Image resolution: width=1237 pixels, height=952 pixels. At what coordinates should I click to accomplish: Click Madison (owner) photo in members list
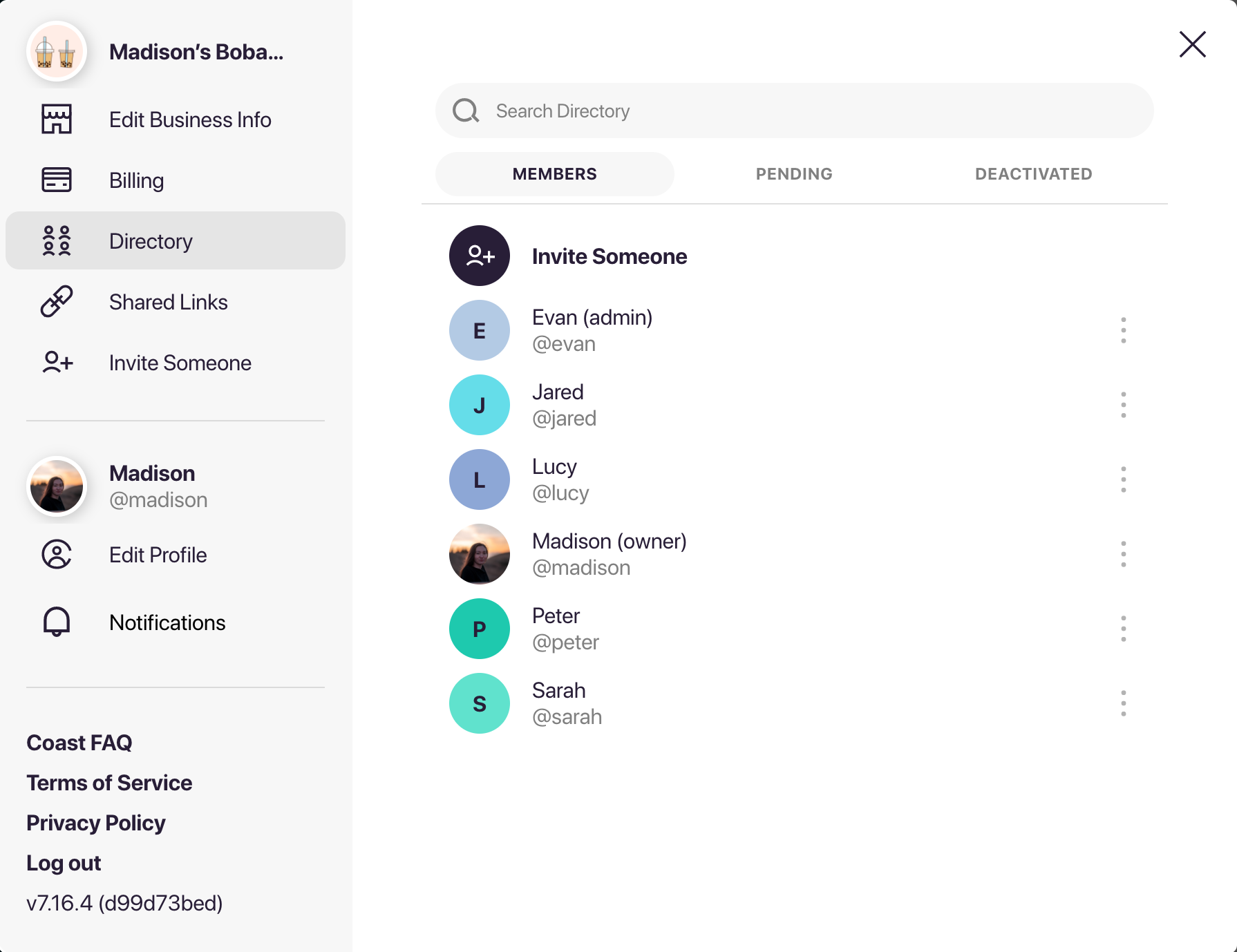tap(480, 554)
